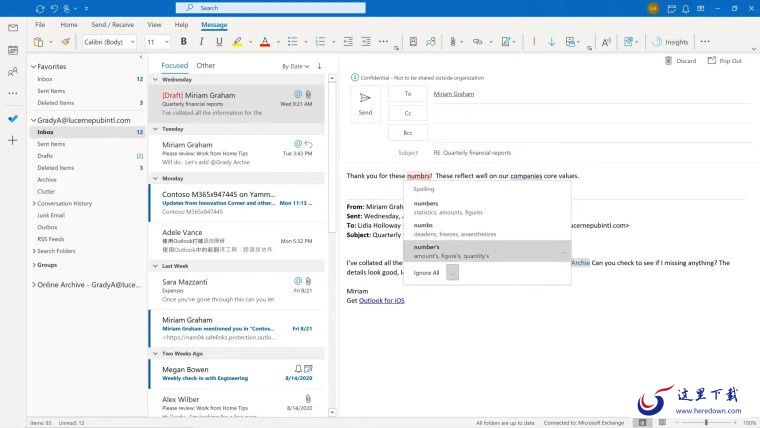Viewport: 760px width, 428px height.
Task: Click the Send/Receive sync icon in title bar
Action: [40, 8]
